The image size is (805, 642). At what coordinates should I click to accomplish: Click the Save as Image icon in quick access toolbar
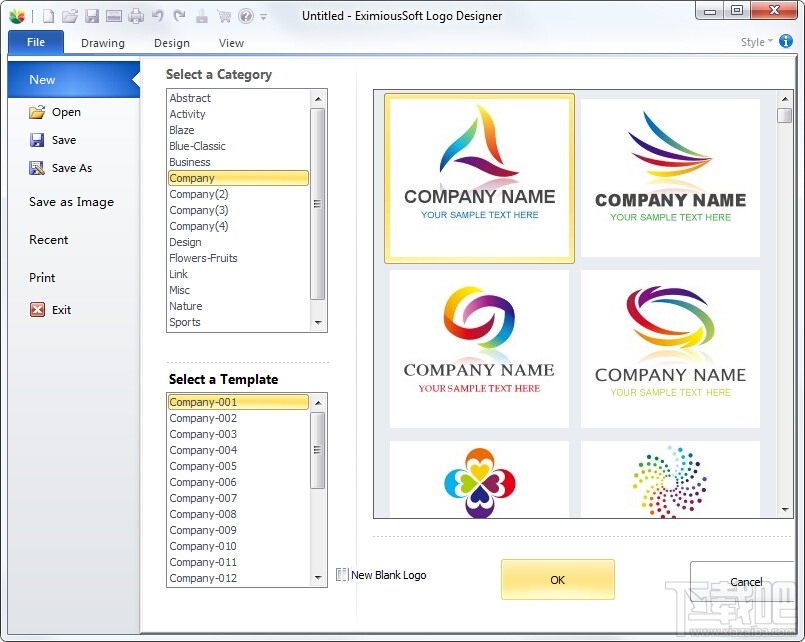113,16
